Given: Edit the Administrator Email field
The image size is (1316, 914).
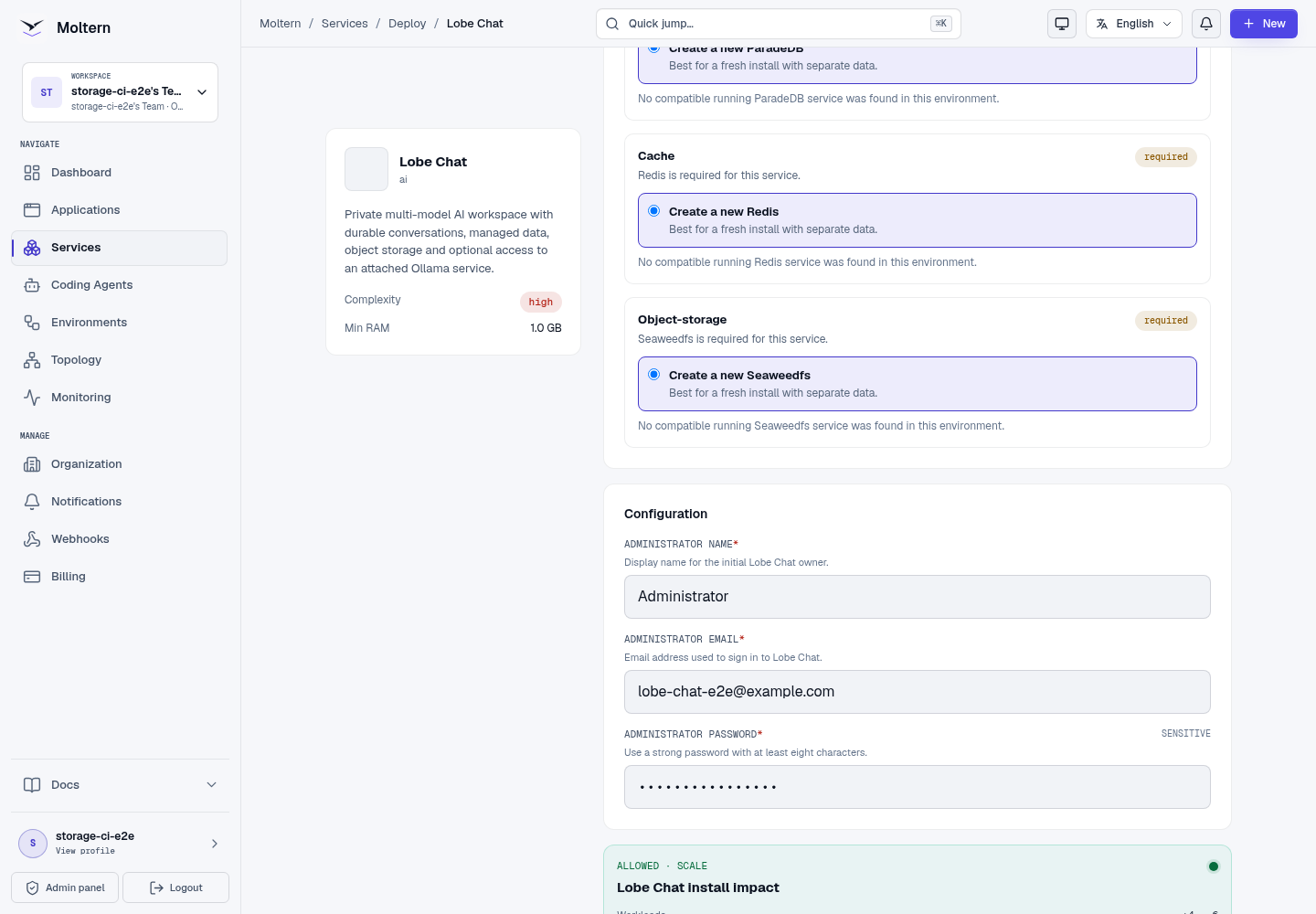Looking at the screenshot, I should click(918, 692).
